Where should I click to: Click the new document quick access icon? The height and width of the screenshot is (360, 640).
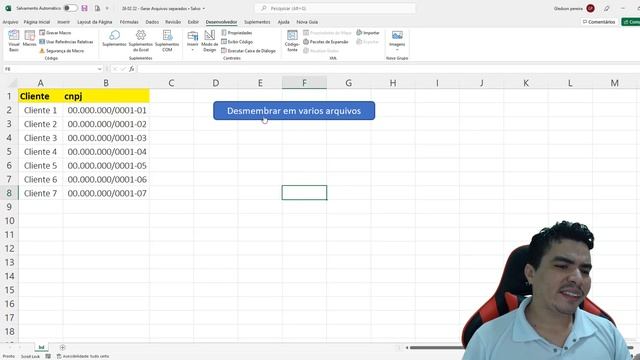[x=97, y=8]
